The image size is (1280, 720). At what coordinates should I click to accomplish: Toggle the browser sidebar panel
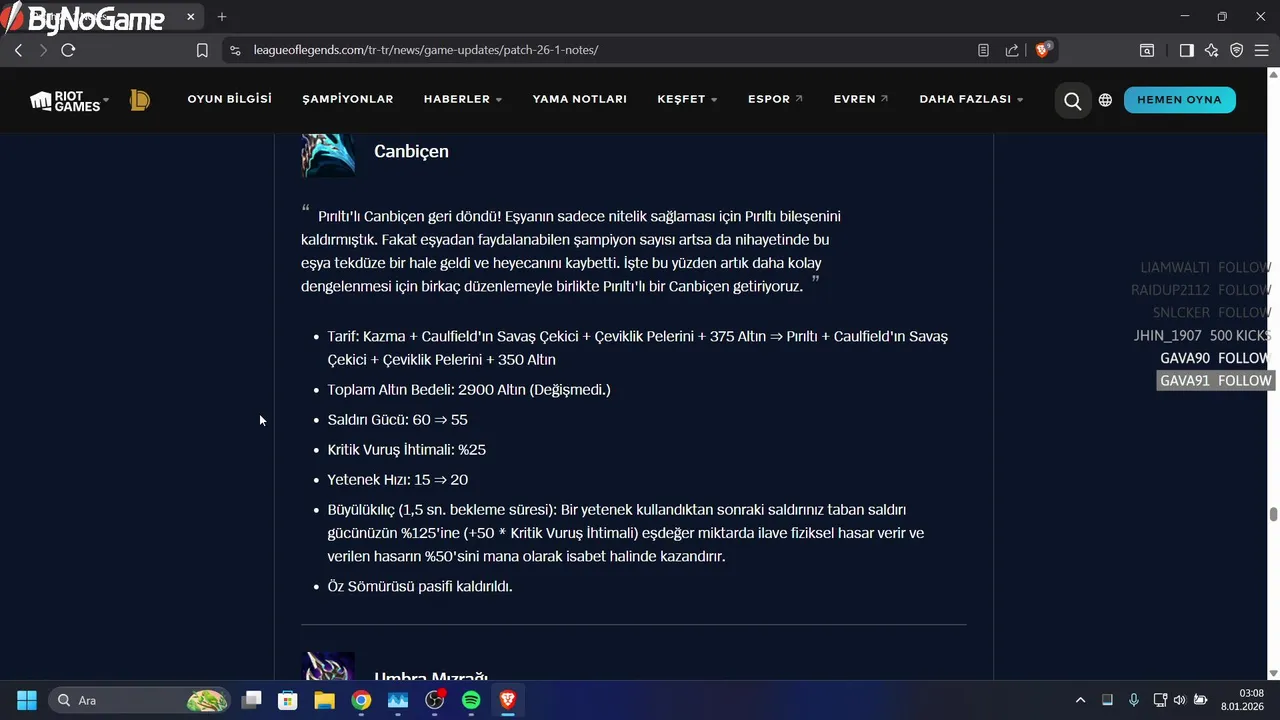(1186, 50)
